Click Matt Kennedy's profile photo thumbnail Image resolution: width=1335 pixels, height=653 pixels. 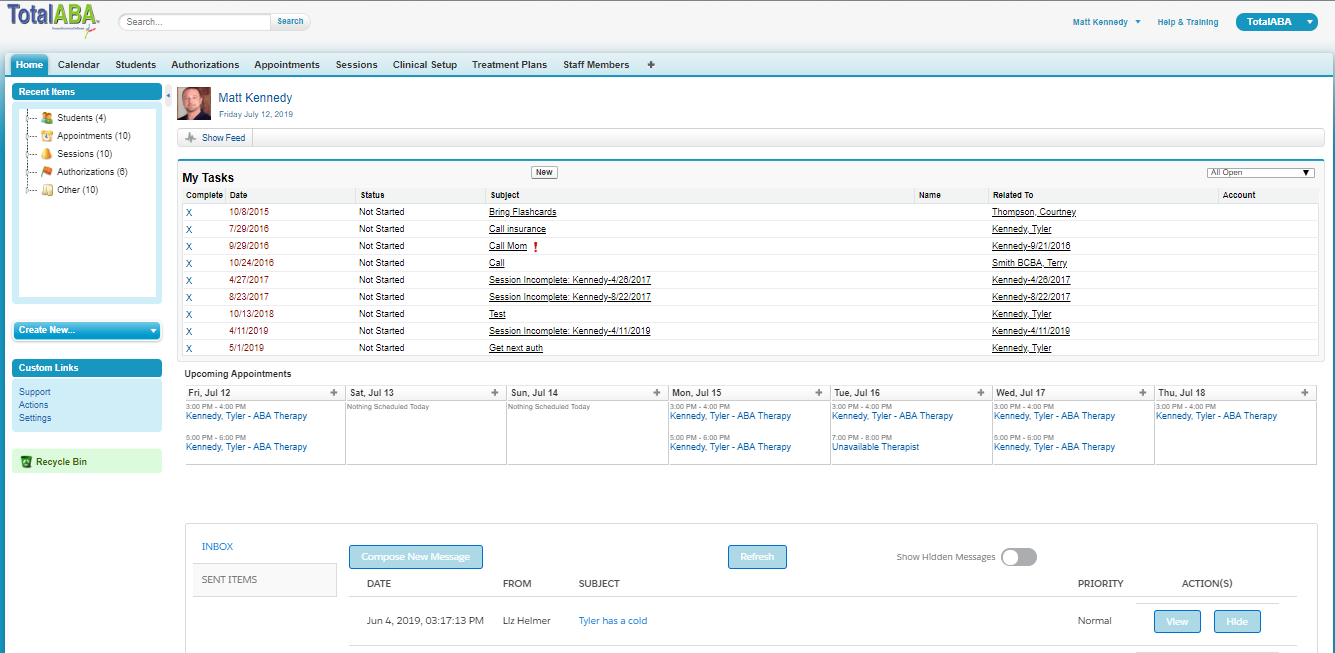click(194, 104)
